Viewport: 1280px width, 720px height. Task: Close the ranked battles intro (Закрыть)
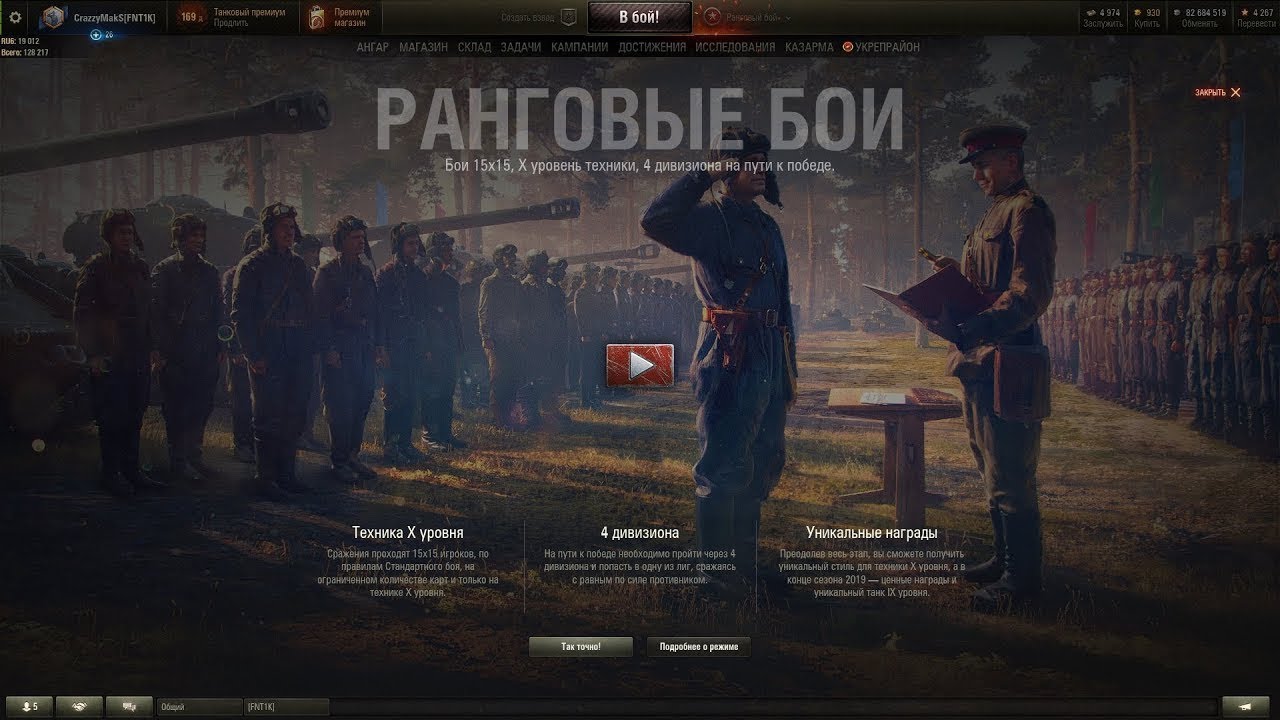1217,92
